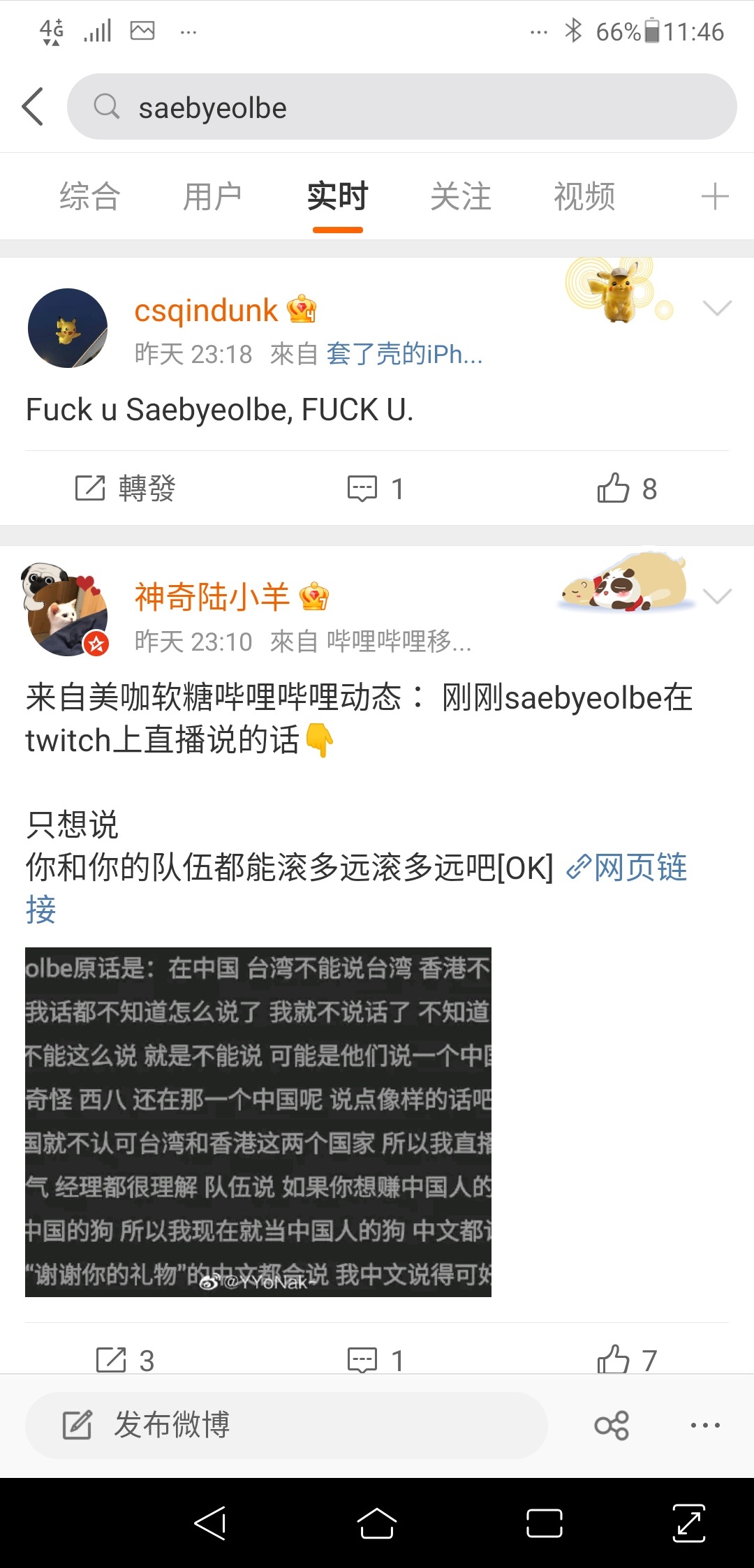Open comments on 神奇陆小羊's post

point(376,1359)
